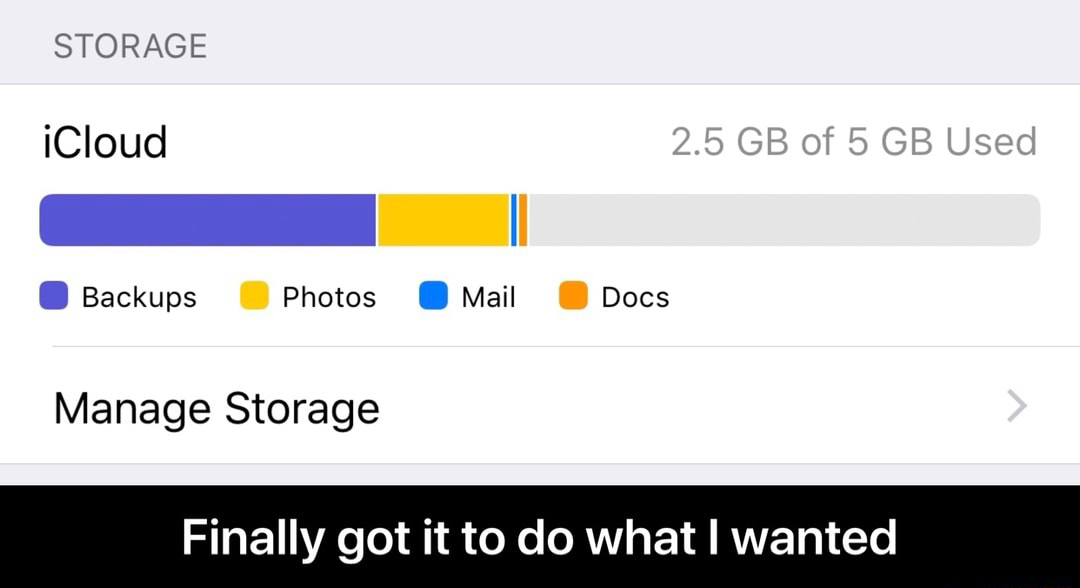The width and height of the screenshot is (1080, 588).
Task: Tap the orange Docs legend icon
Action: click(572, 297)
